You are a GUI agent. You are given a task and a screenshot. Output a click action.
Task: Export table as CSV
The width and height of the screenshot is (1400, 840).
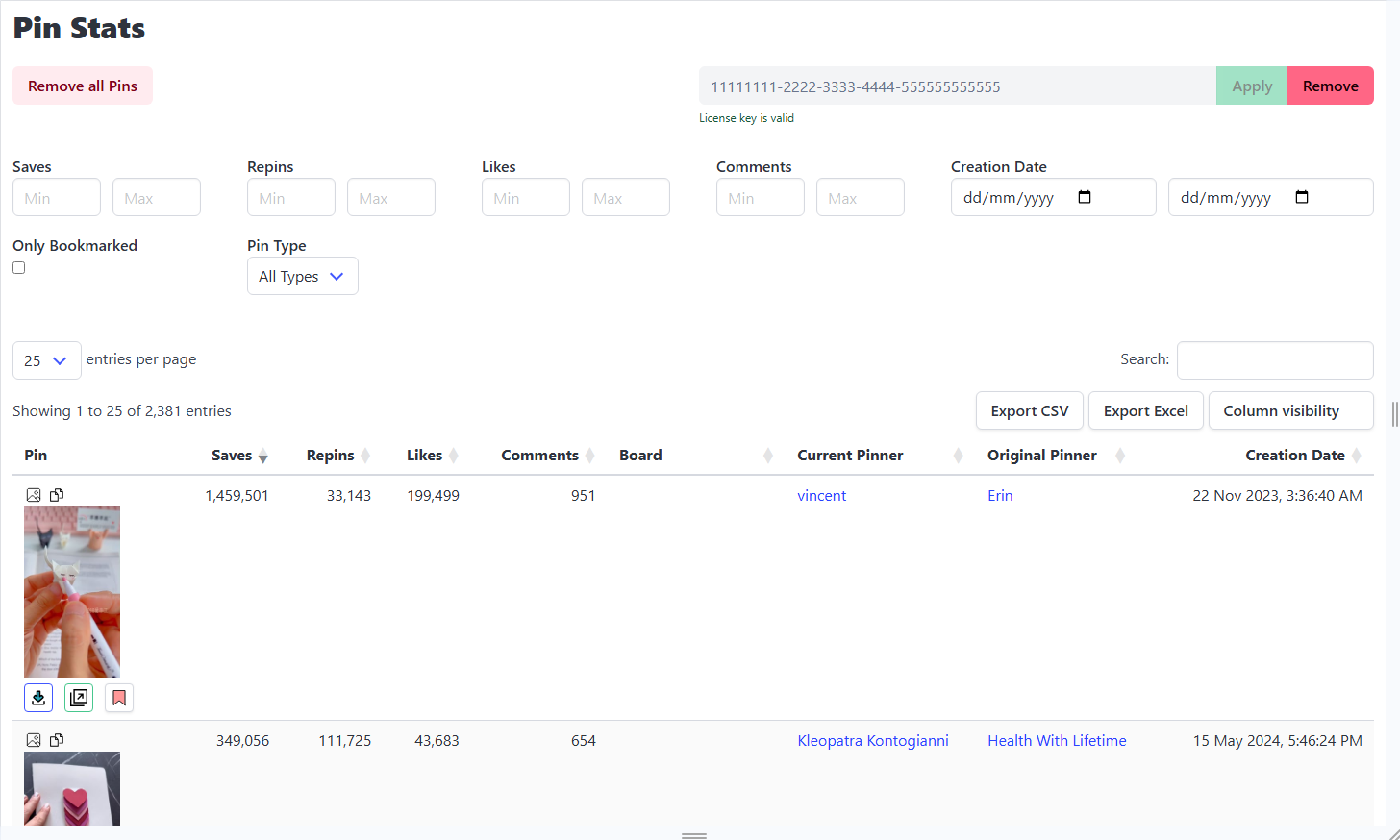click(1030, 410)
